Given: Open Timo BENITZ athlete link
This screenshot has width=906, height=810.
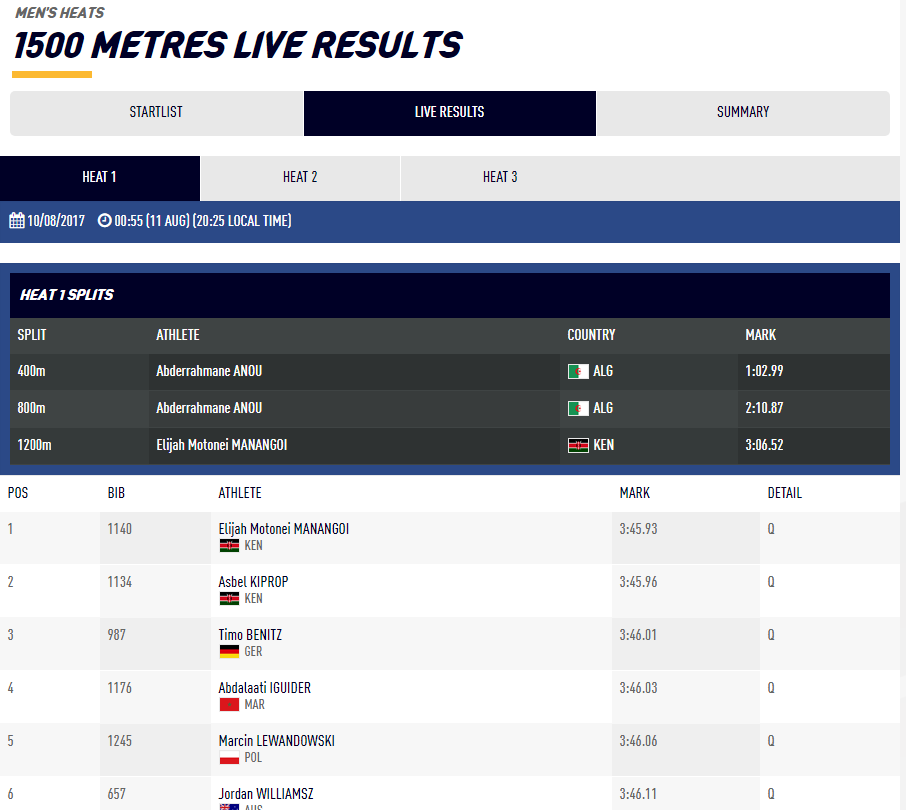Looking at the screenshot, I should [x=251, y=635].
